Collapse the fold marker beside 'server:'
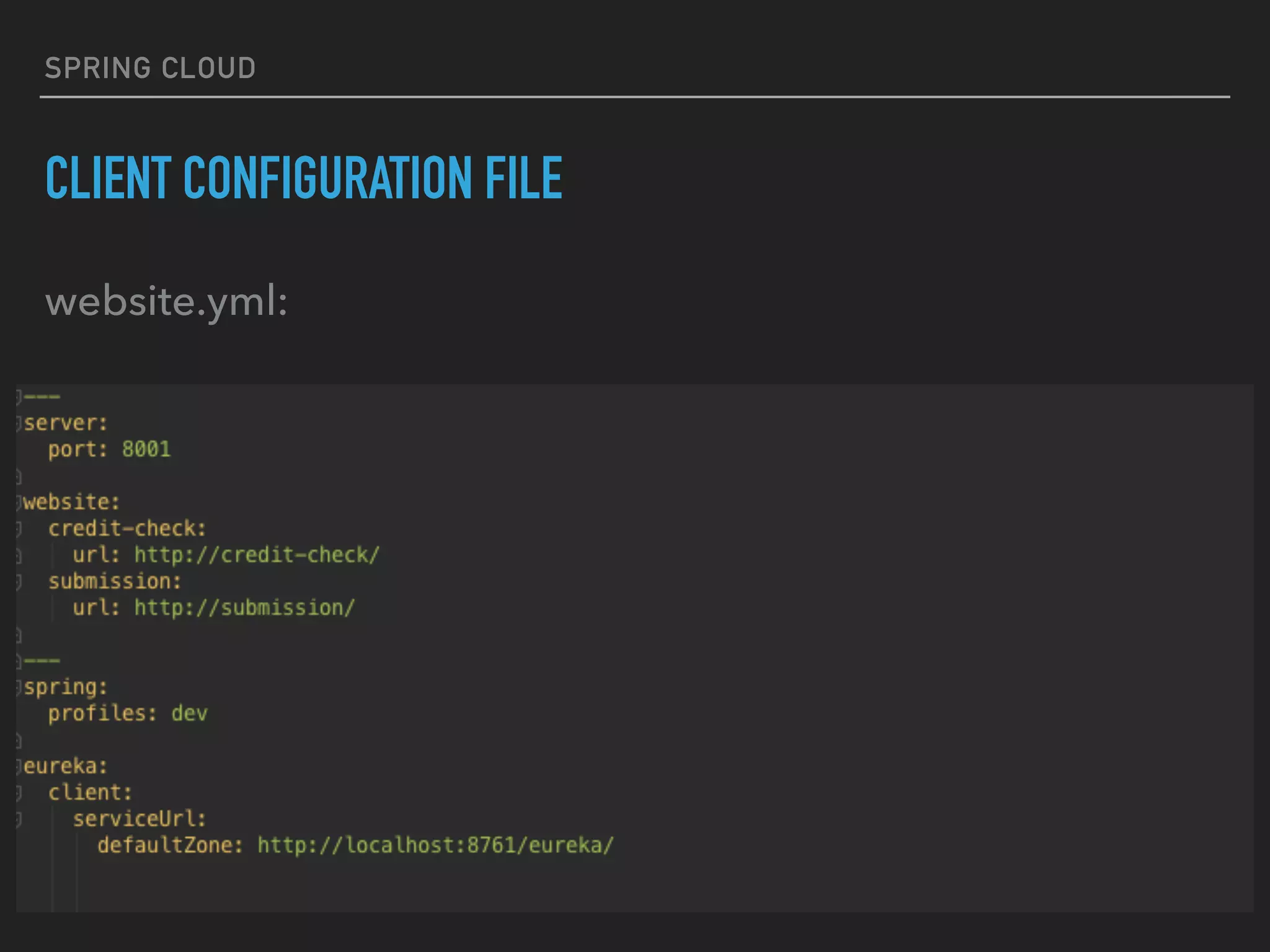Viewport: 1270px width, 952px height. click(19, 423)
